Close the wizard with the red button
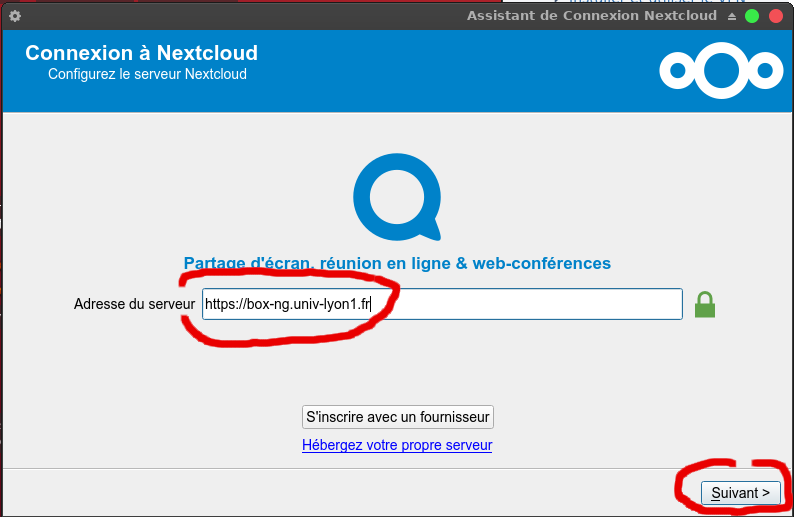Image resolution: width=794 pixels, height=517 pixels. [x=775, y=16]
